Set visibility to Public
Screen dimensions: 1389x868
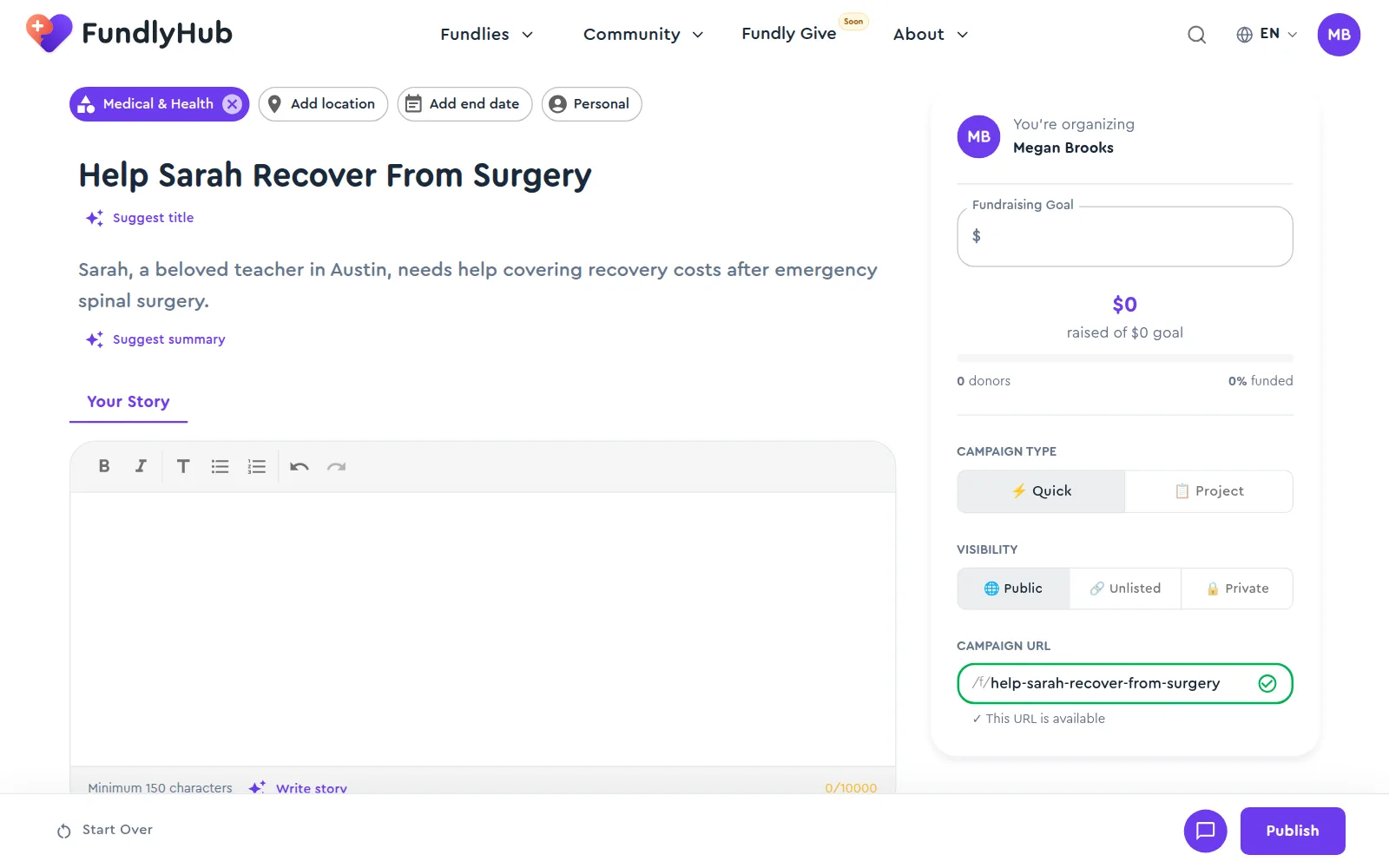[1013, 589]
